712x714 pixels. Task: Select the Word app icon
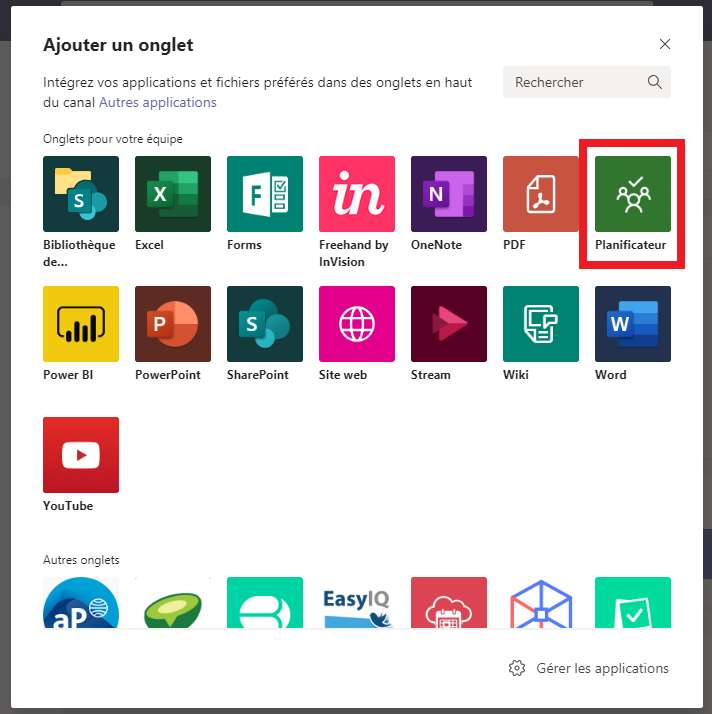click(x=633, y=324)
